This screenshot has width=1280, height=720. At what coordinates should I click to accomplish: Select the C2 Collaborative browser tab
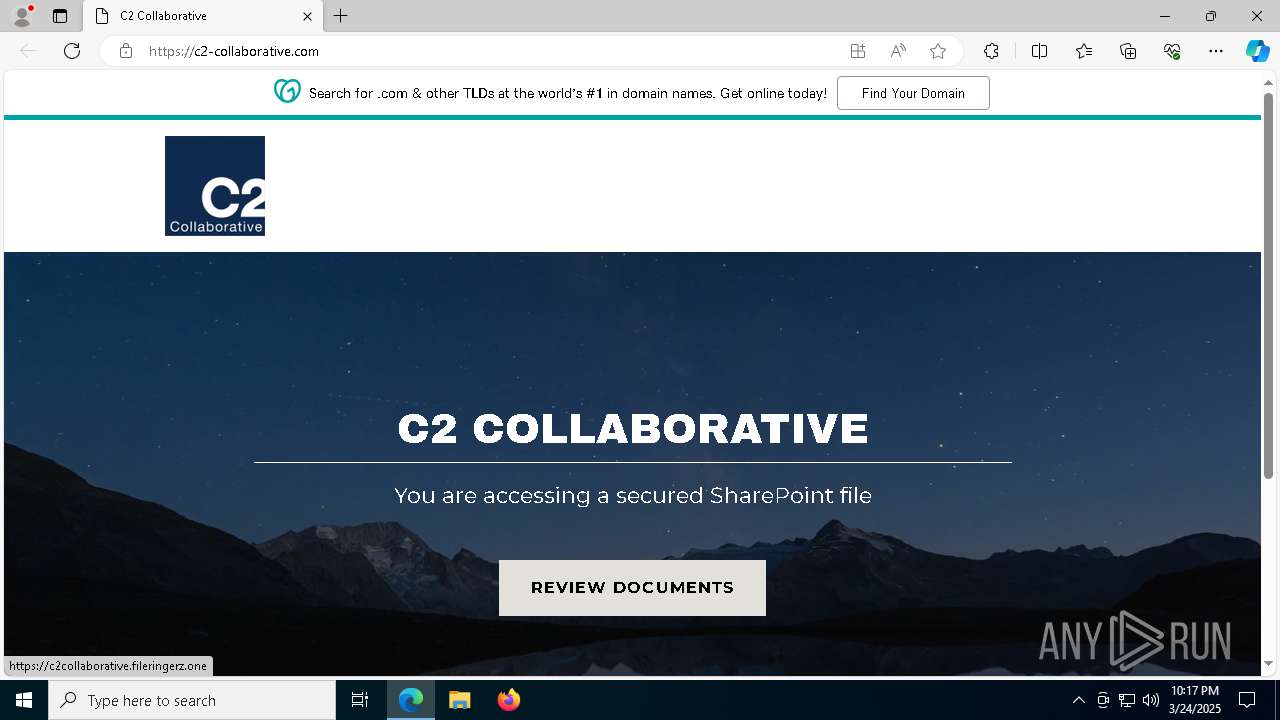click(x=204, y=16)
